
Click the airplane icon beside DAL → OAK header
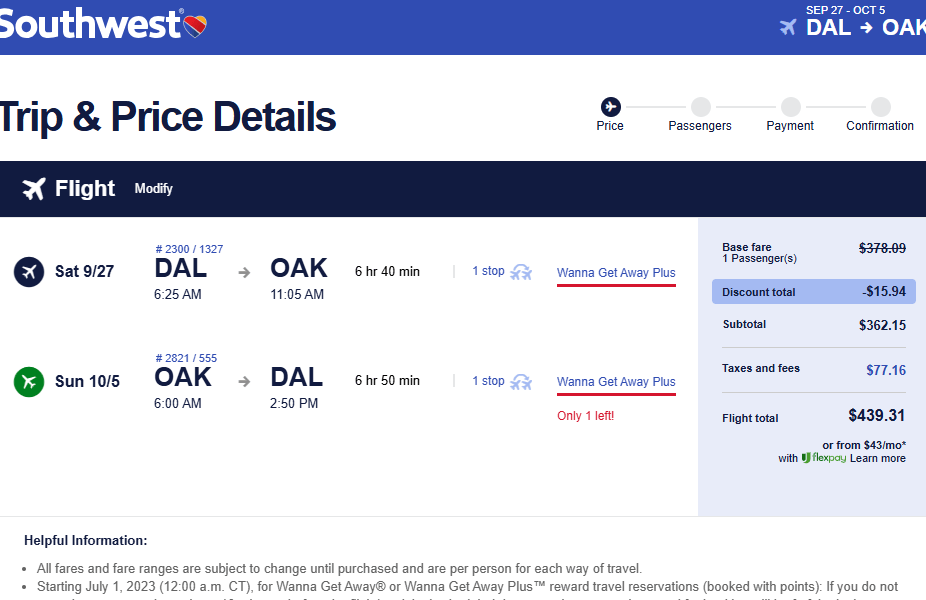(x=788, y=27)
